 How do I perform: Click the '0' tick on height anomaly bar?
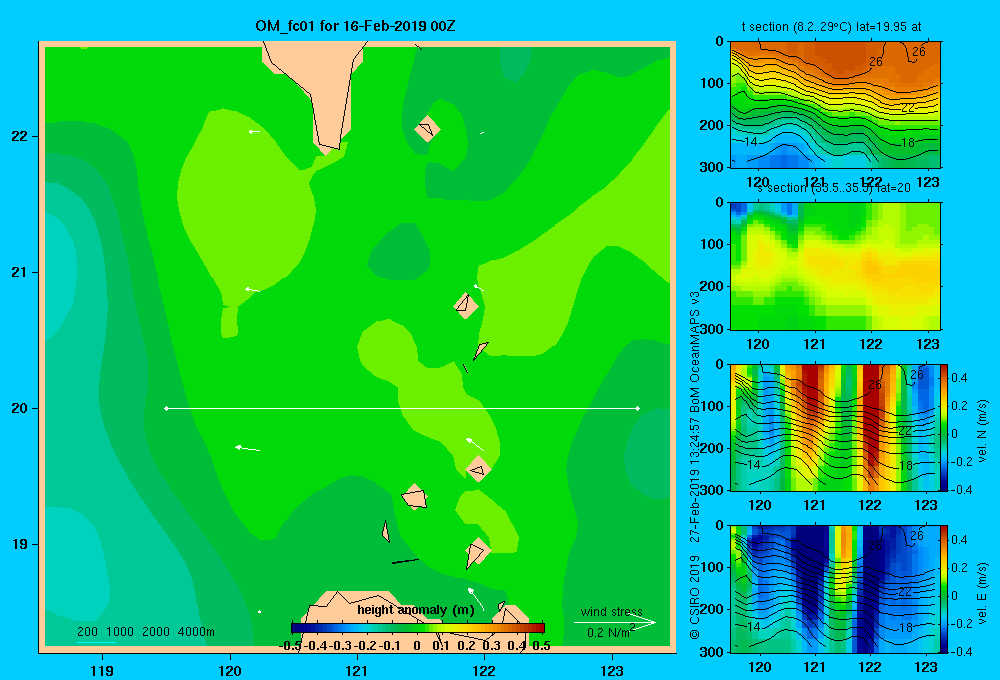(416, 646)
